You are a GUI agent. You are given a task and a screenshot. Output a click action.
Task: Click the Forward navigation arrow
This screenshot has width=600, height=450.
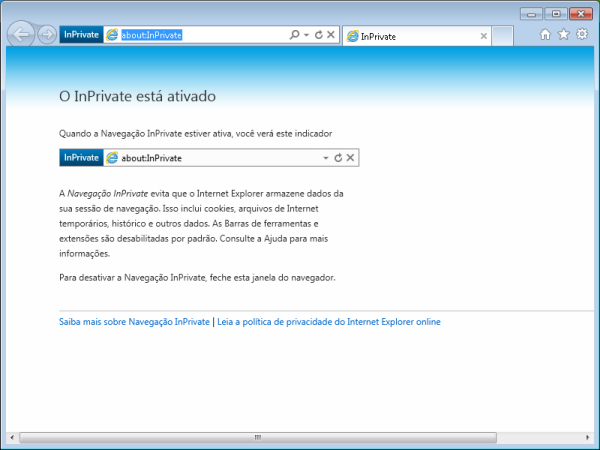(47, 35)
